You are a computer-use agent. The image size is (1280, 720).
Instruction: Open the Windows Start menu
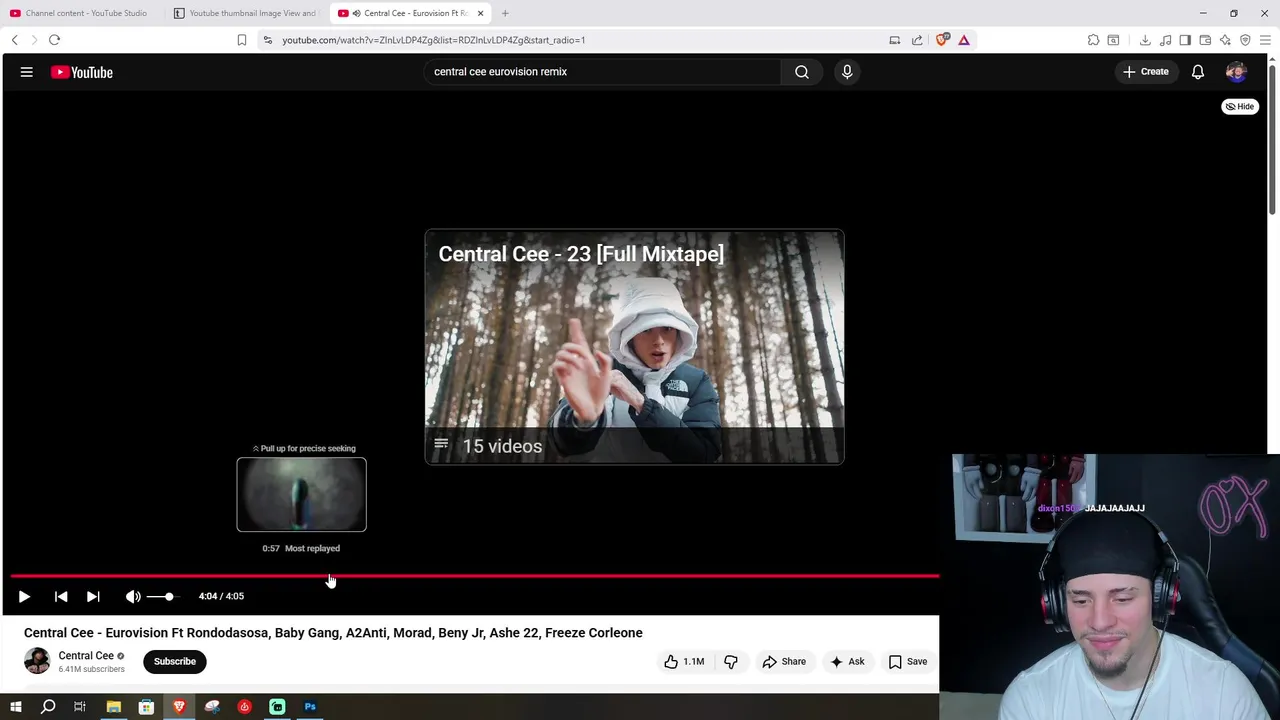[x=15, y=707]
